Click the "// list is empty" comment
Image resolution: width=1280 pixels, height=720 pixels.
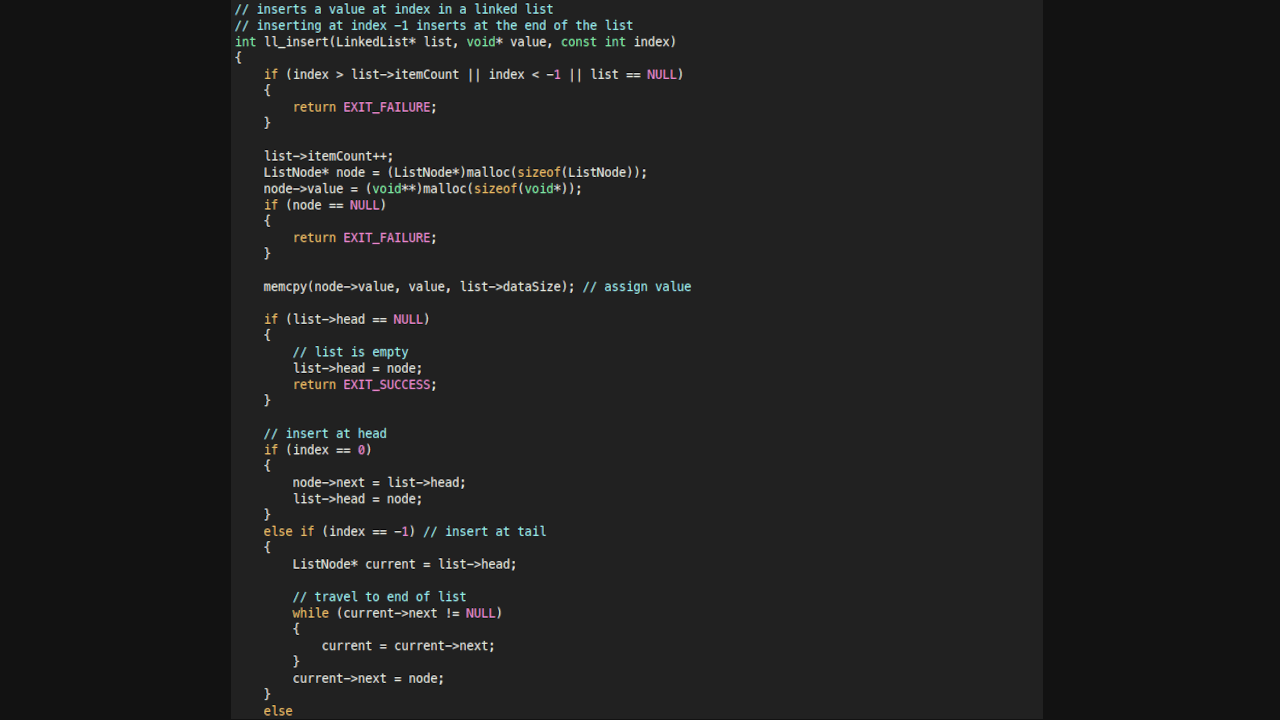351,352
